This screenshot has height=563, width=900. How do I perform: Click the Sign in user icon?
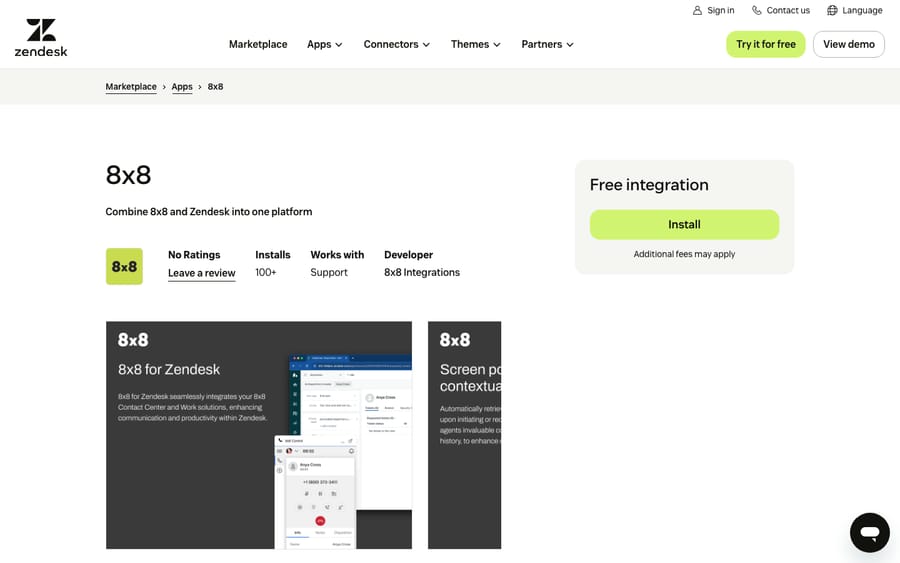(x=697, y=10)
